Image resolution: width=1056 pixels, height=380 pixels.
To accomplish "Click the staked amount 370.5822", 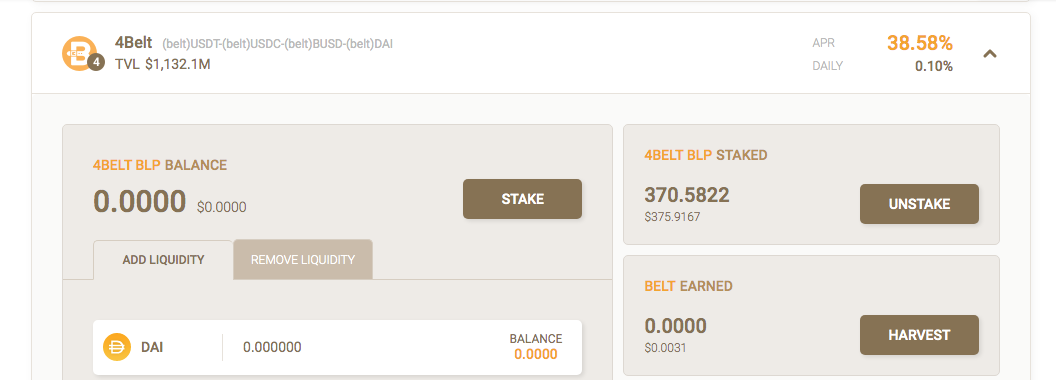I will point(687,195).
